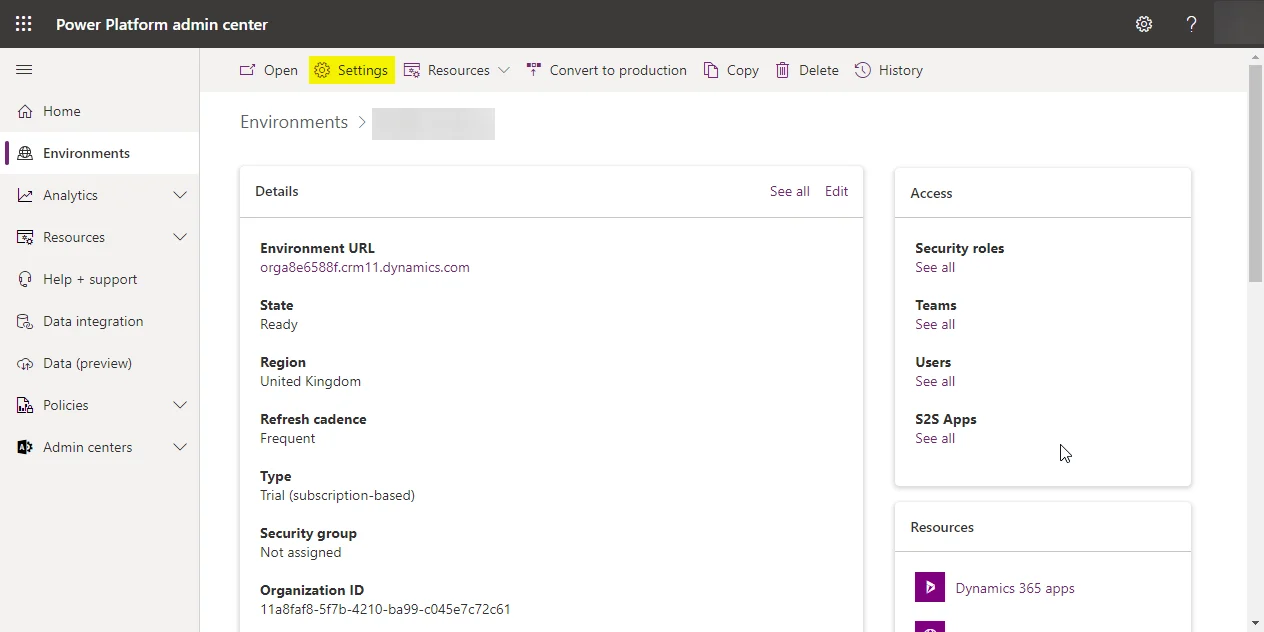Expand the Admin centers chevron
1264x632 pixels.
pos(180,447)
